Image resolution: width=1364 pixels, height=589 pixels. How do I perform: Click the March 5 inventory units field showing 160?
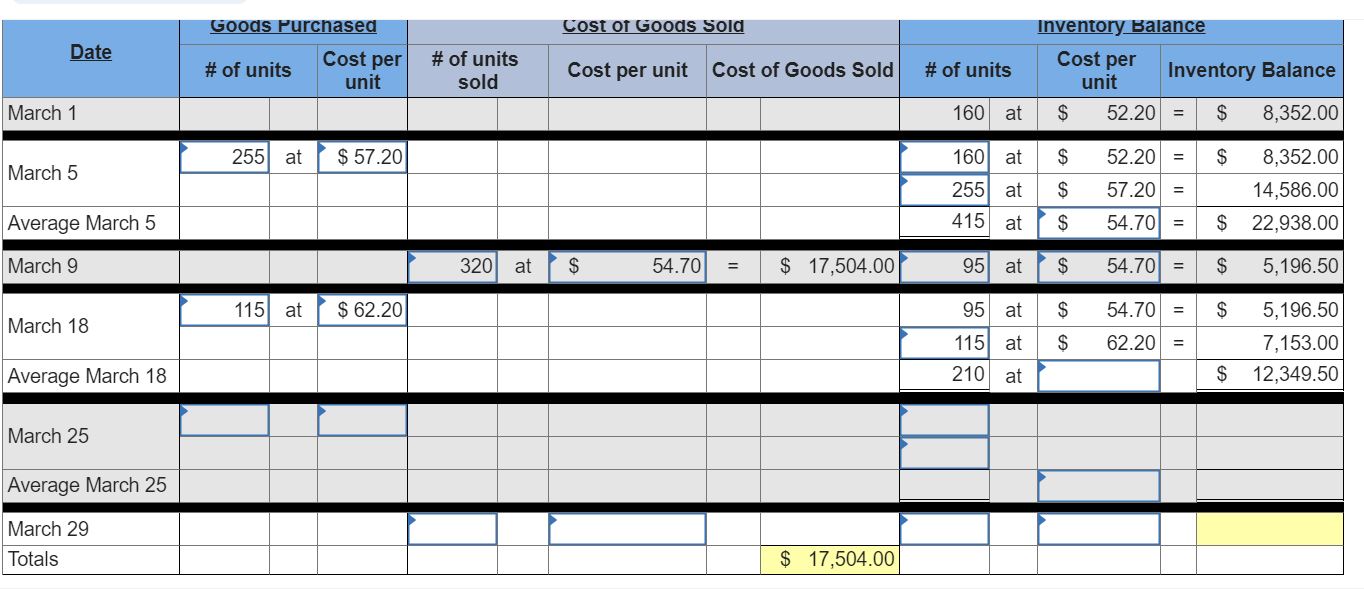[945, 157]
